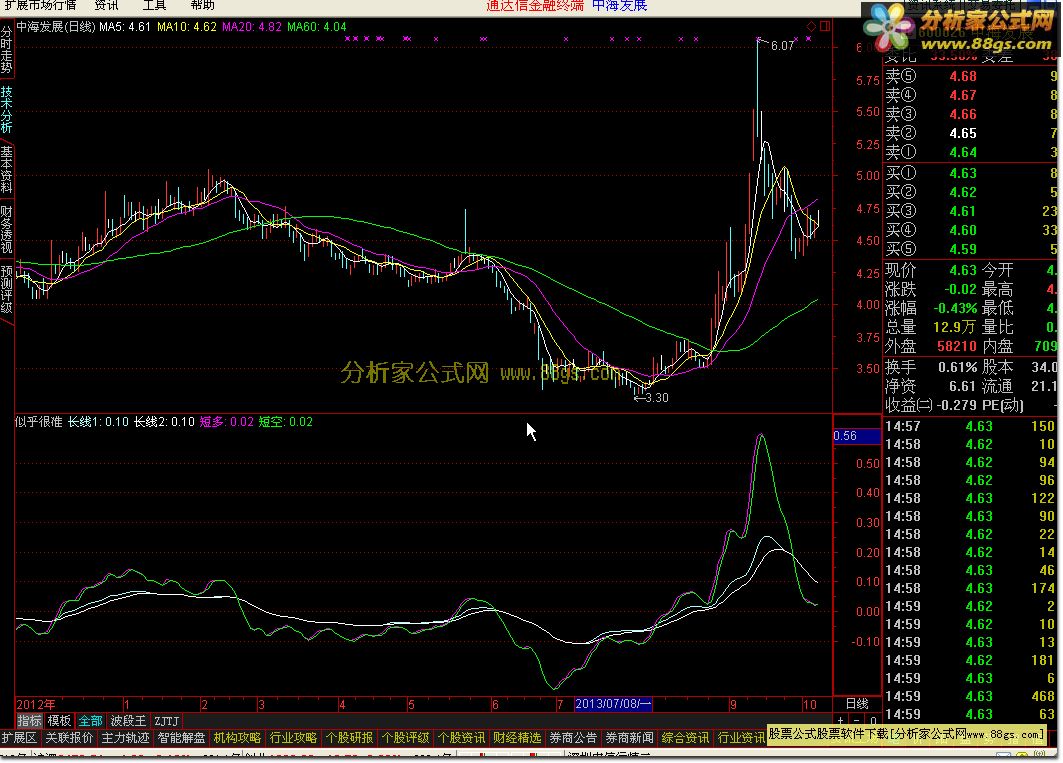Click month 5 on the time axis

411,705
